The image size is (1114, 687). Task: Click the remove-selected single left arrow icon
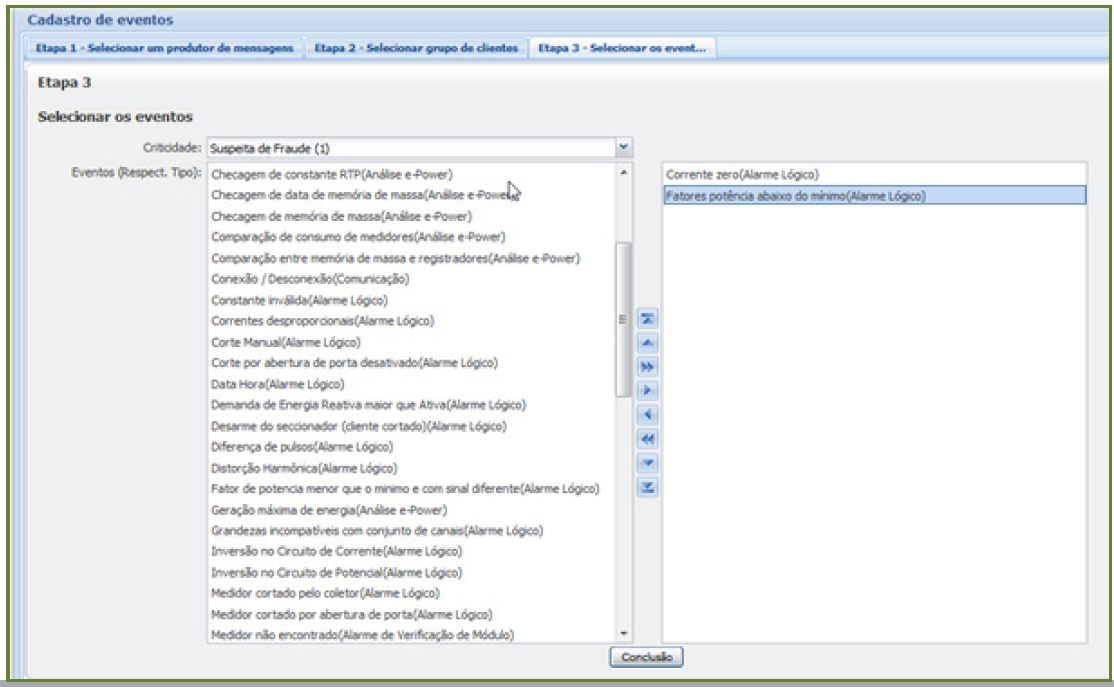click(x=647, y=415)
